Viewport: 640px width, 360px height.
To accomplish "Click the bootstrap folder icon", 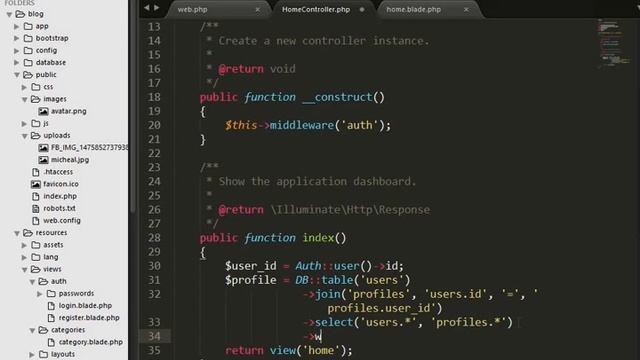I will [28, 38].
